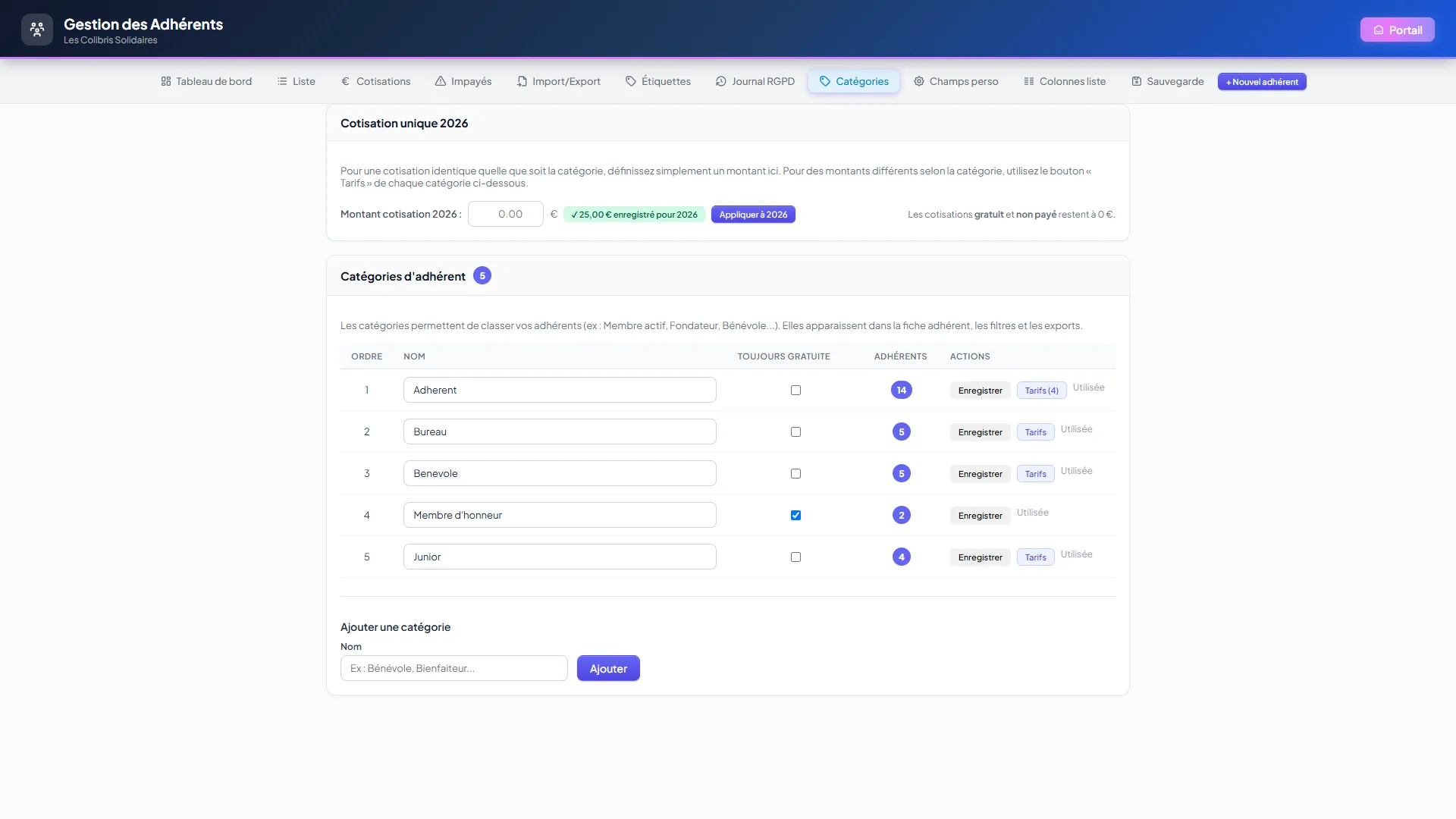Select the Catégories tab
Image resolution: width=1456 pixels, height=819 pixels.
[x=854, y=81]
